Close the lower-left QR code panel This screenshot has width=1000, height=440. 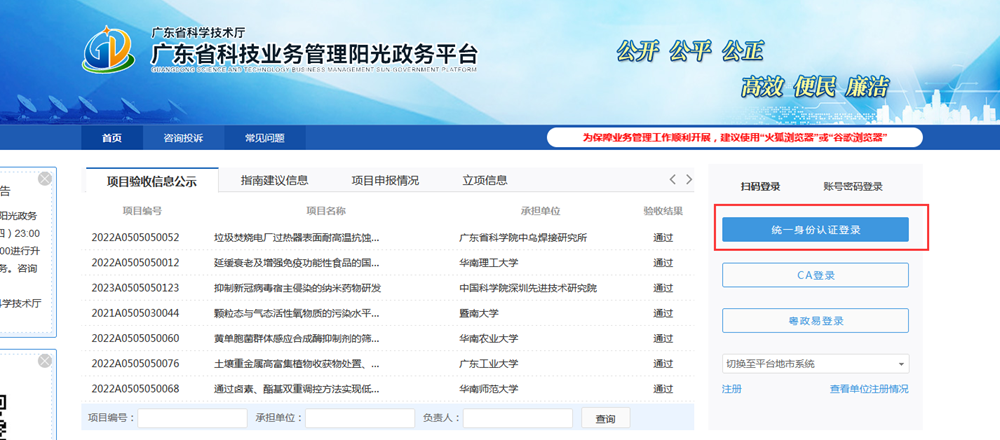pyautogui.click(x=44, y=361)
